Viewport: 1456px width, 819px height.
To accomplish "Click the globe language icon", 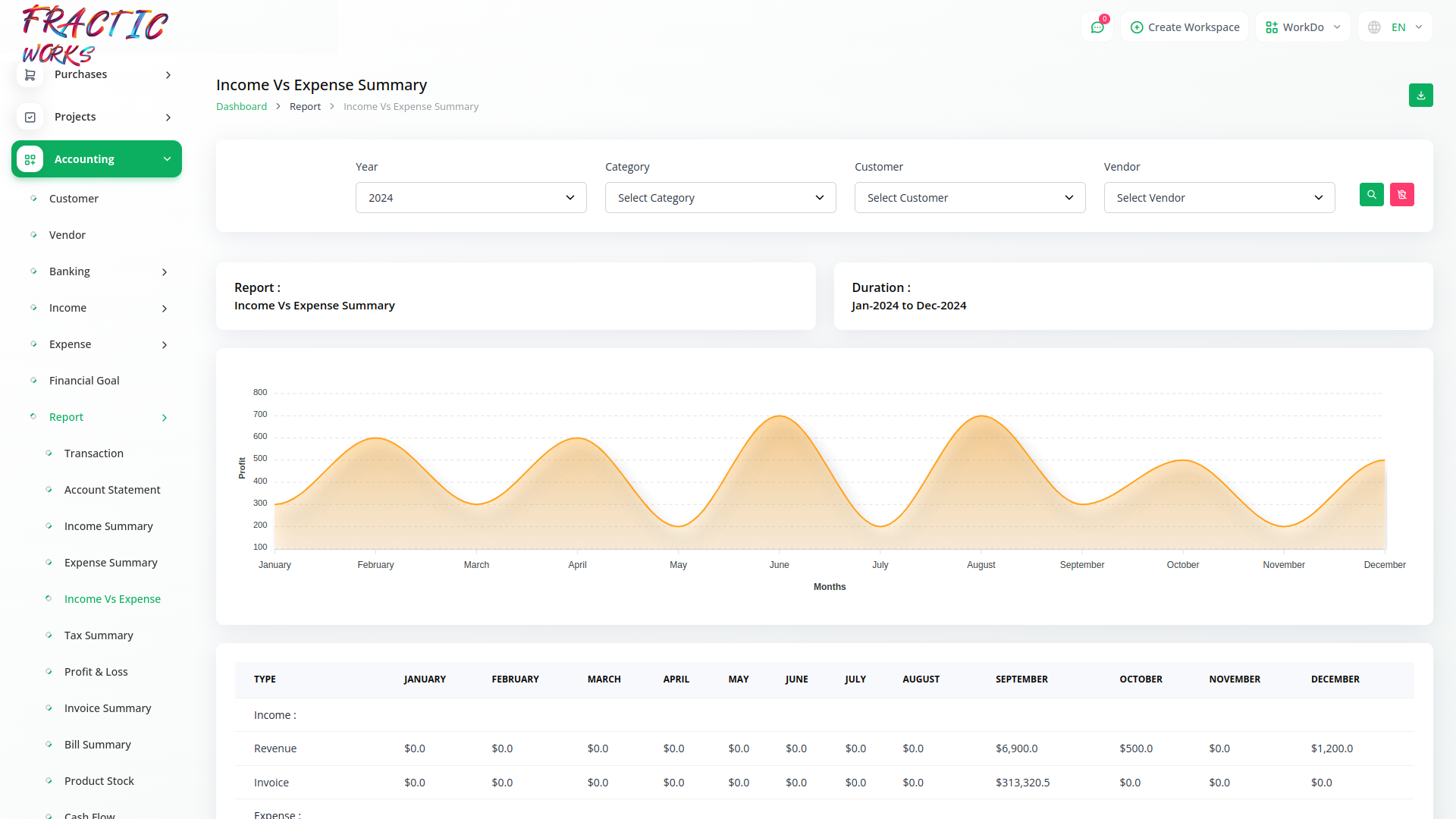I will pos(1374,27).
